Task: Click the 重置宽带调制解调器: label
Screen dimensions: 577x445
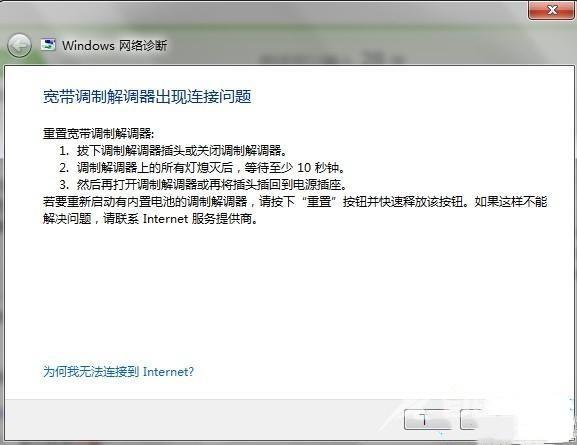Action: tap(98, 134)
